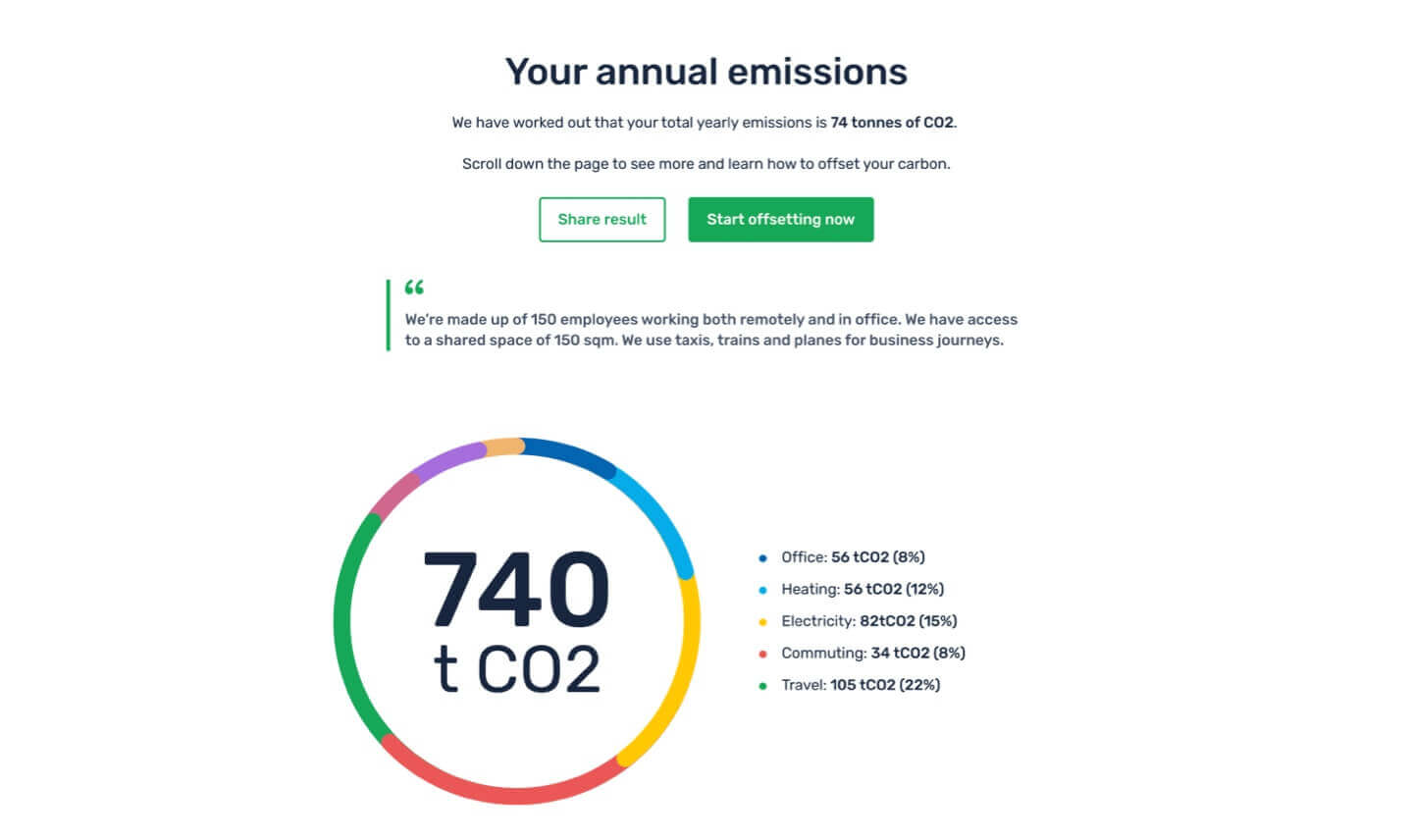
Task: Click the Your annual emissions heading
Action: (706, 72)
